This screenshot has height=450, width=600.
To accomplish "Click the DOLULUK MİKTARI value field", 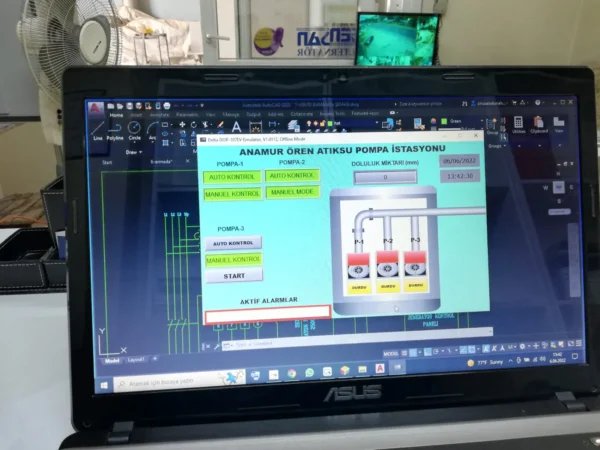I will [385, 177].
